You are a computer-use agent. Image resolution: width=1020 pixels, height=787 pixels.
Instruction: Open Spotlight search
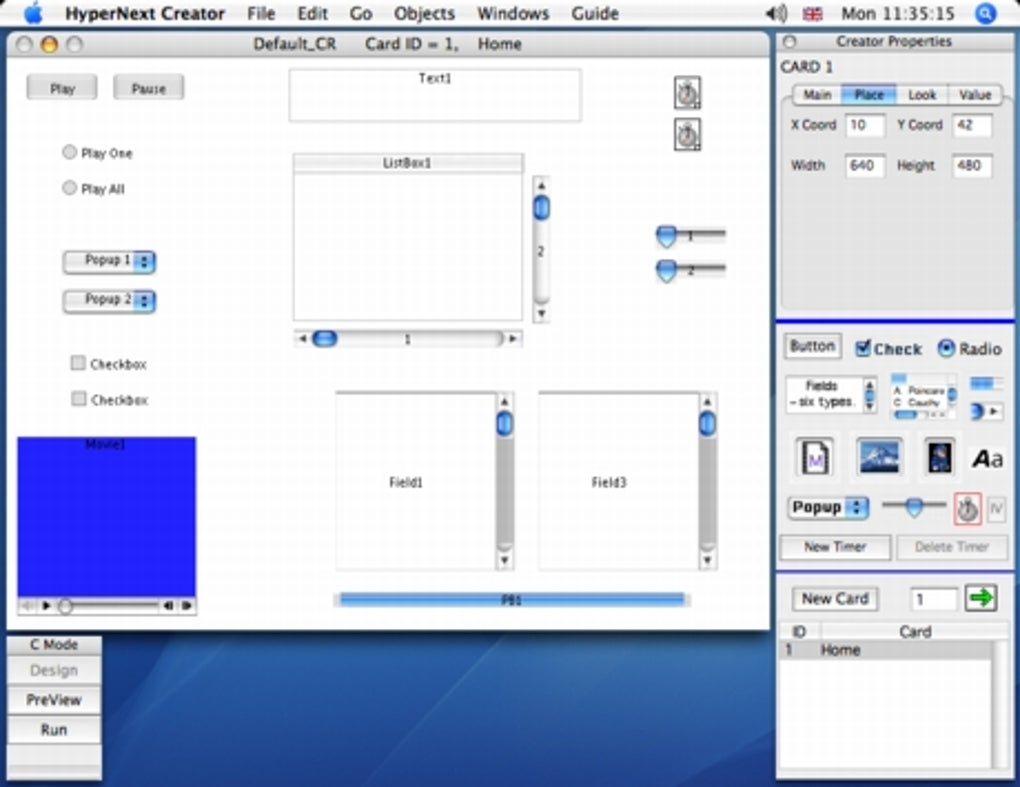(x=986, y=14)
